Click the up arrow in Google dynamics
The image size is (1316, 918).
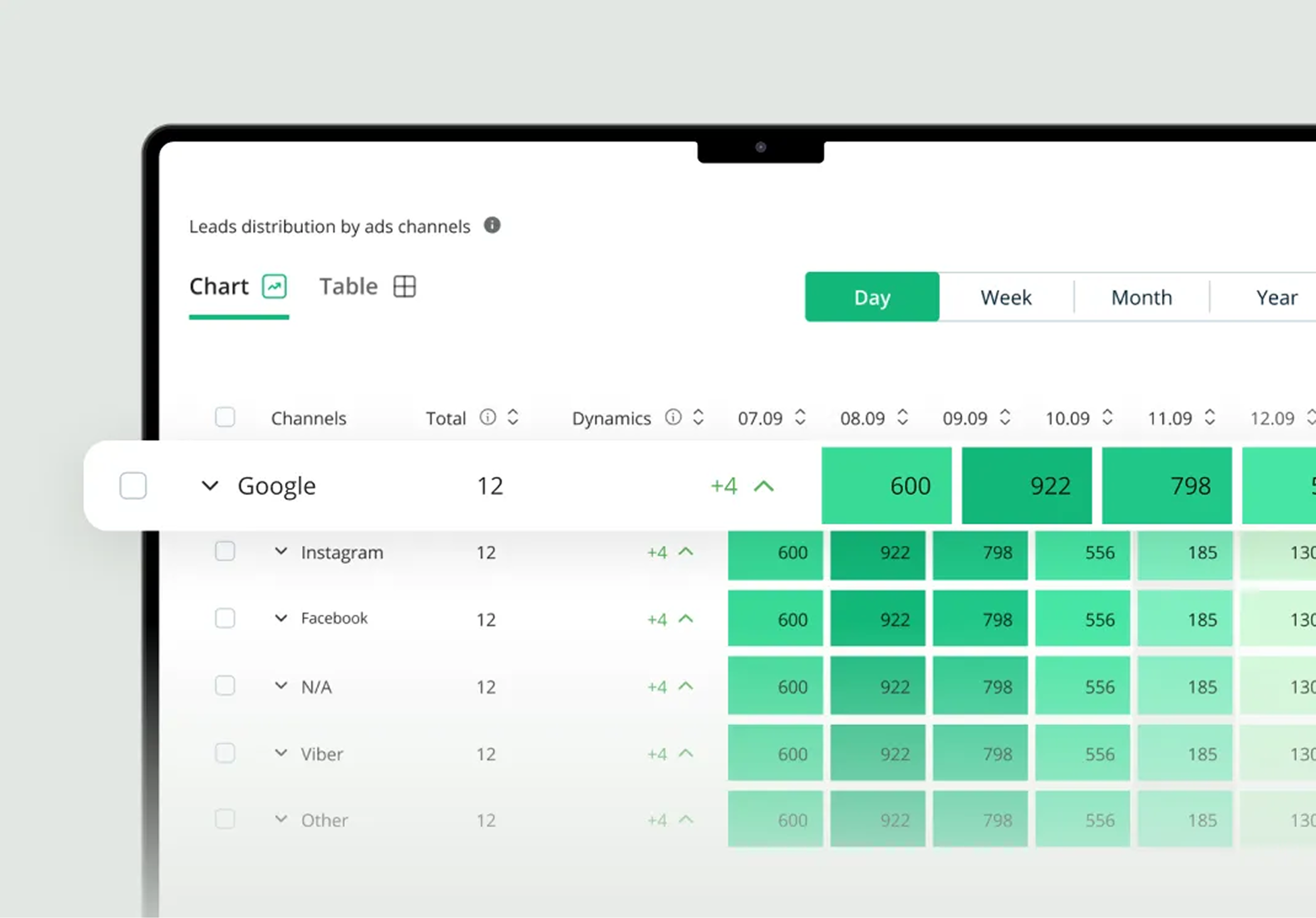764,486
